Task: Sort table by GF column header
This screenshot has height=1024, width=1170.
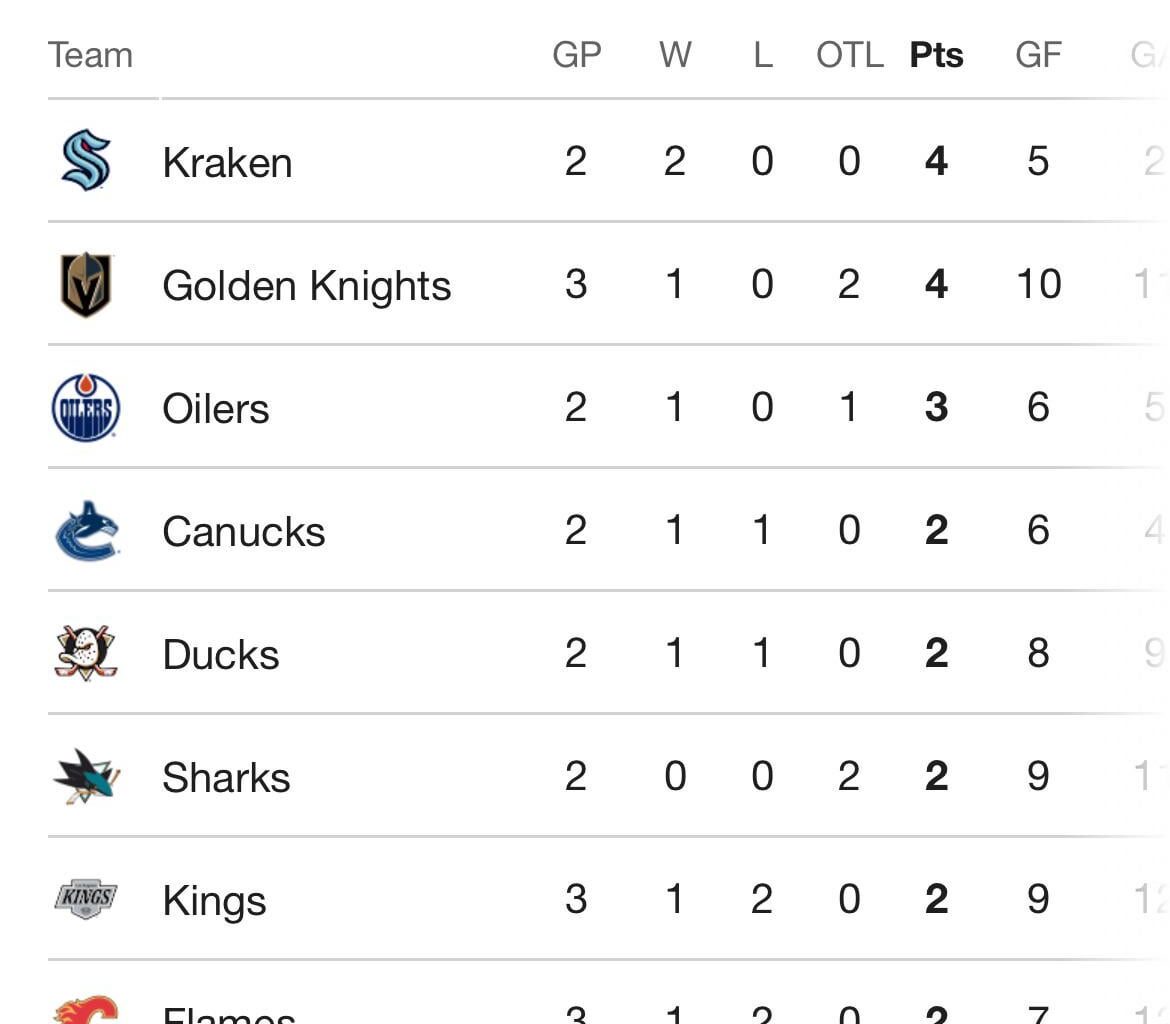Action: tap(1038, 55)
